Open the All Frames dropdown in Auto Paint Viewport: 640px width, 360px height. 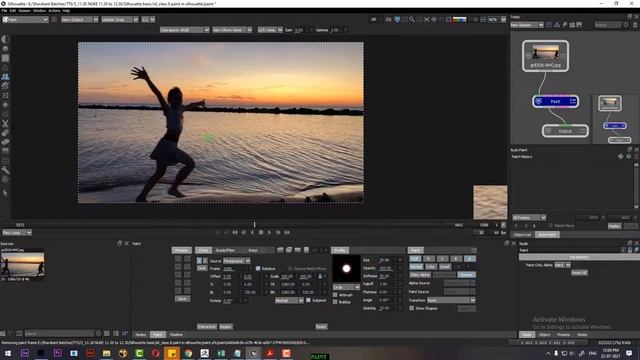(529, 218)
